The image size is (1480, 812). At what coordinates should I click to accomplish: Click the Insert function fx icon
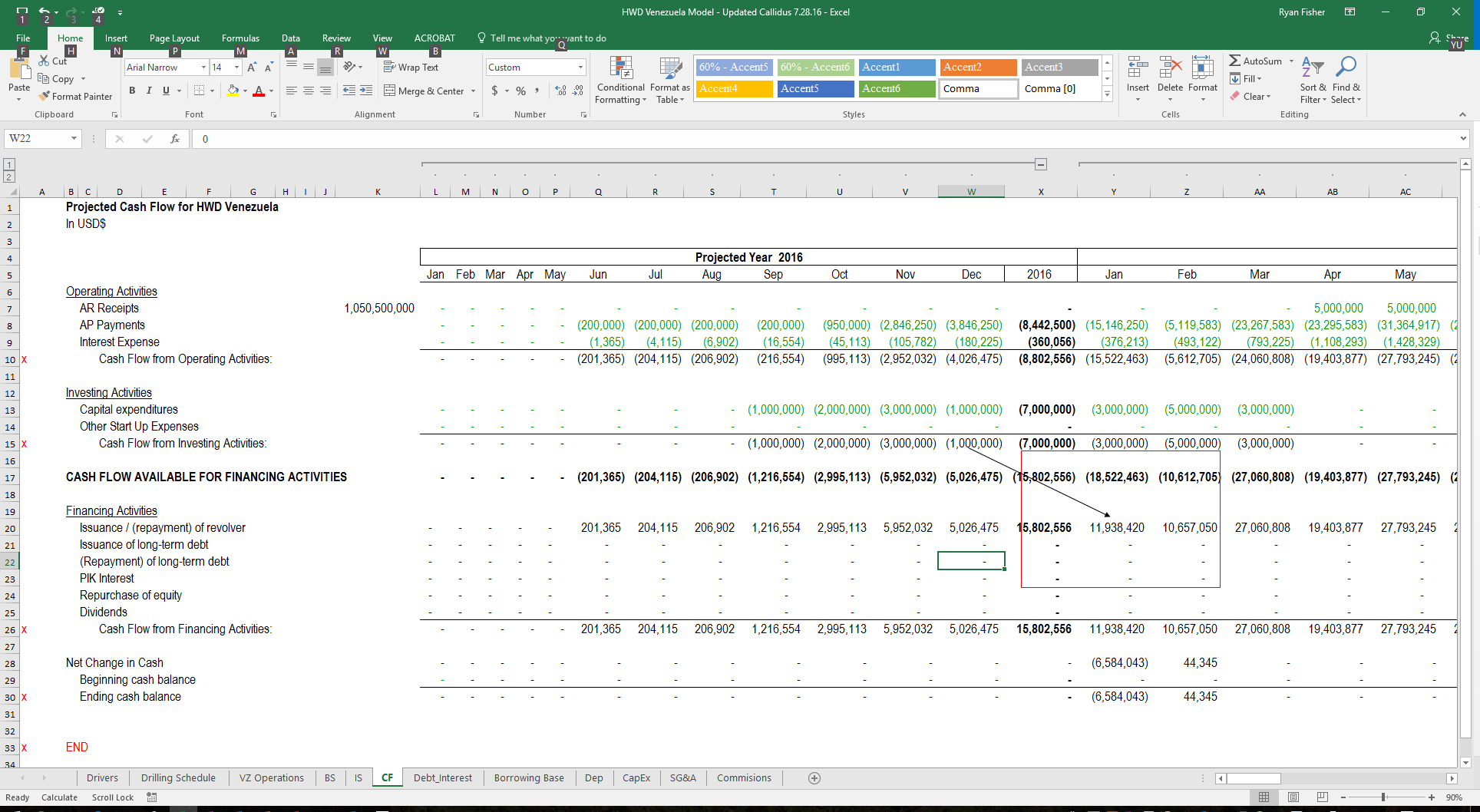[x=175, y=139]
